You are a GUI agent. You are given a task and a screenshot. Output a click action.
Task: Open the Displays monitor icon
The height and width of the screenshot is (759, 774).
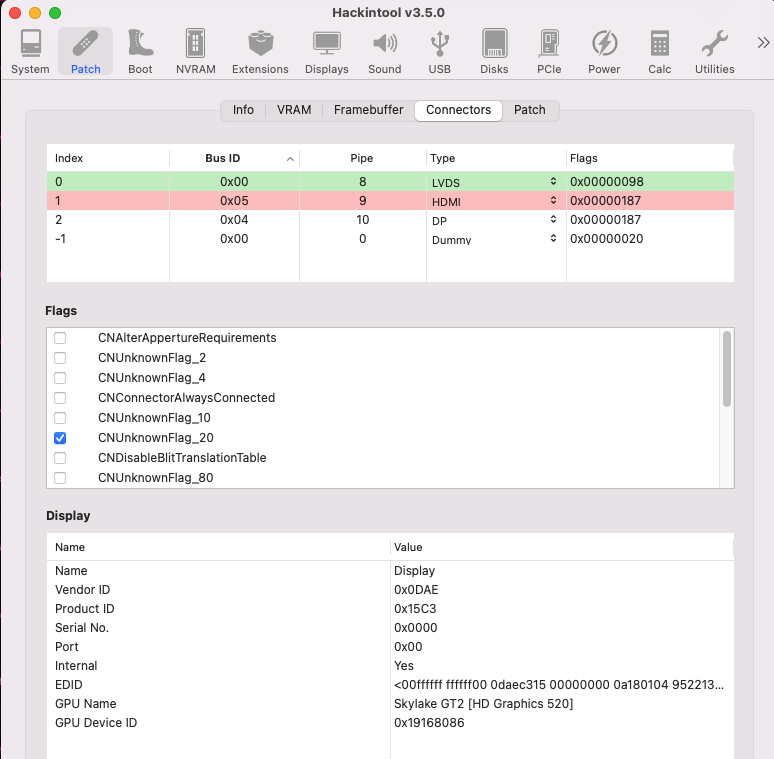point(327,51)
